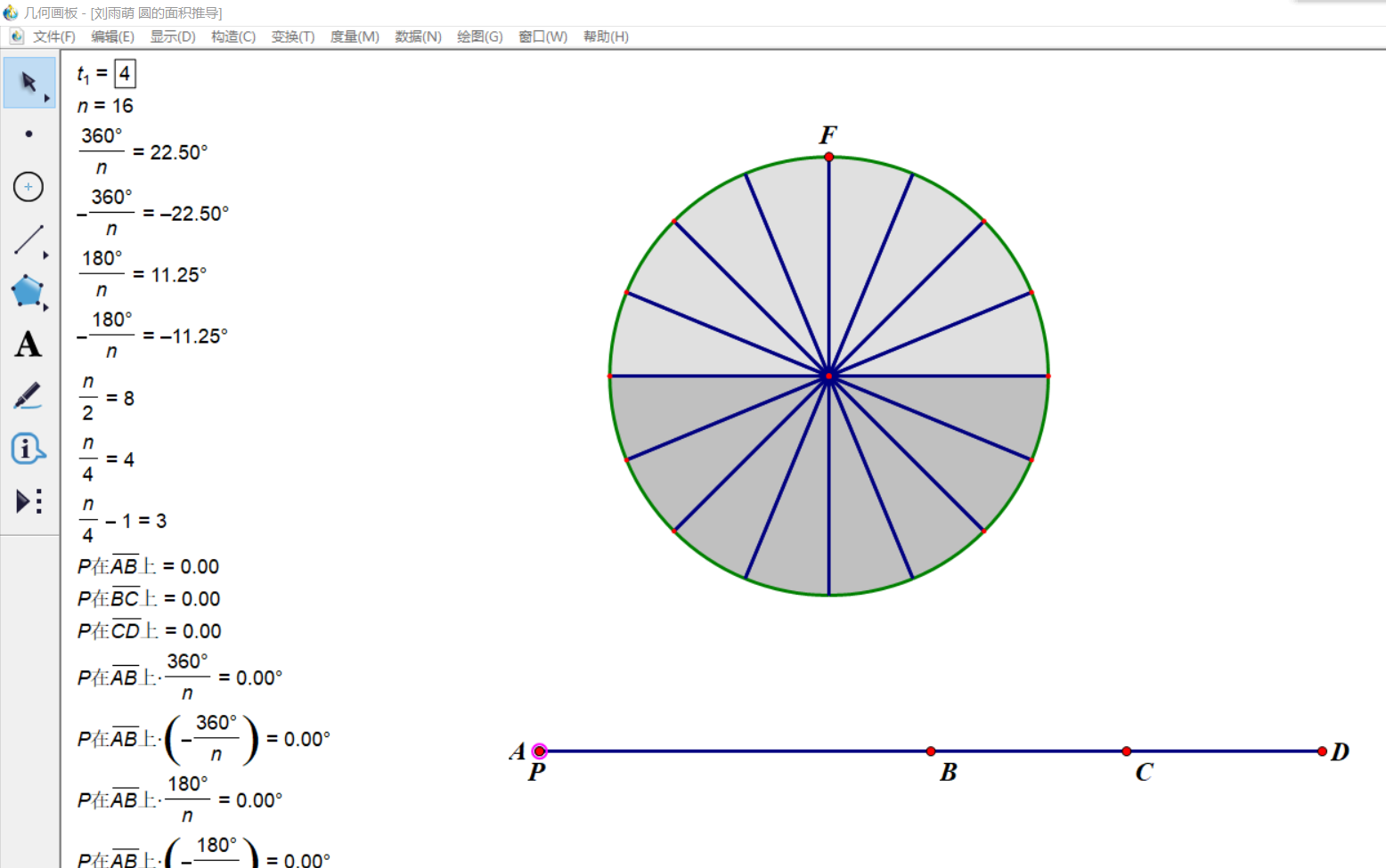This screenshot has height=868, width=1386.
Task: Click the document icon in menu bar
Action: tap(16, 37)
